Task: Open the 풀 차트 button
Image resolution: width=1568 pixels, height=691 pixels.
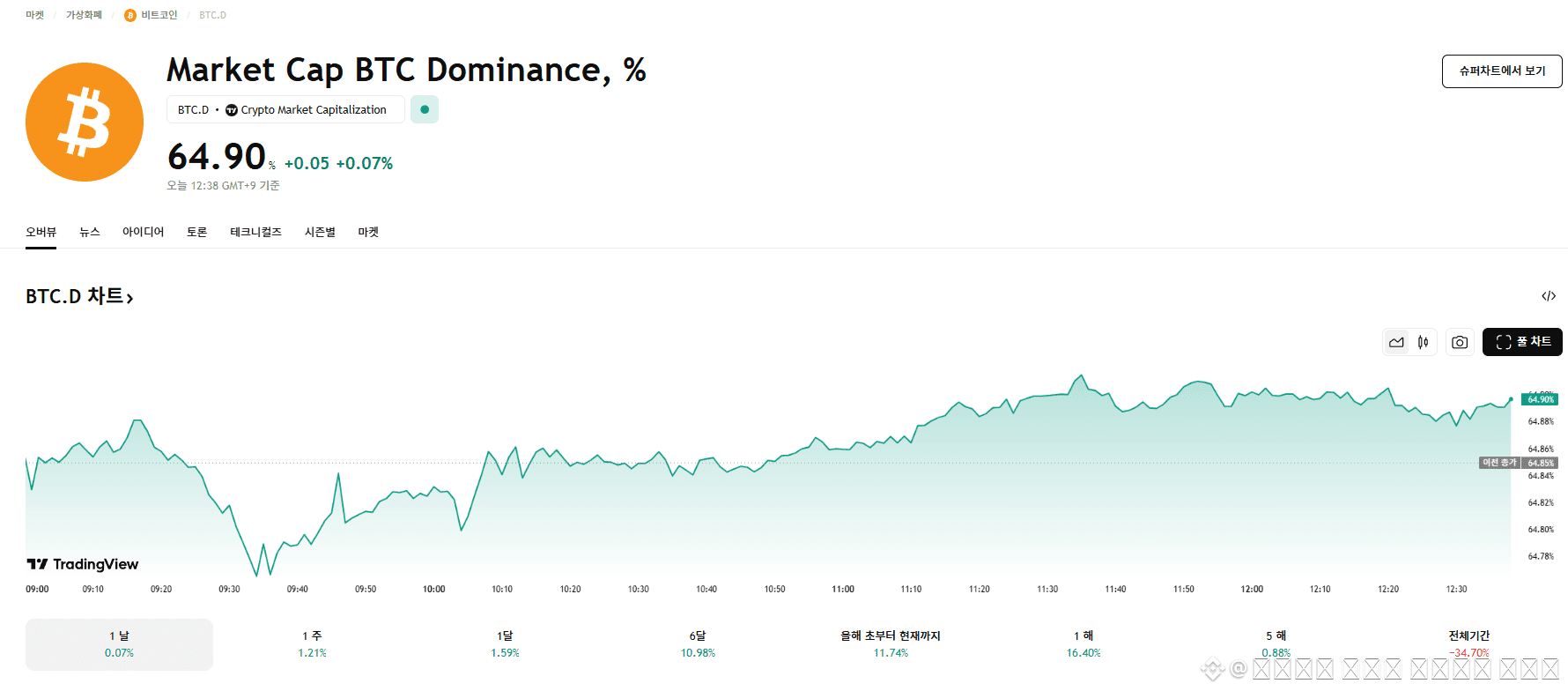Action: point(1522,342)
